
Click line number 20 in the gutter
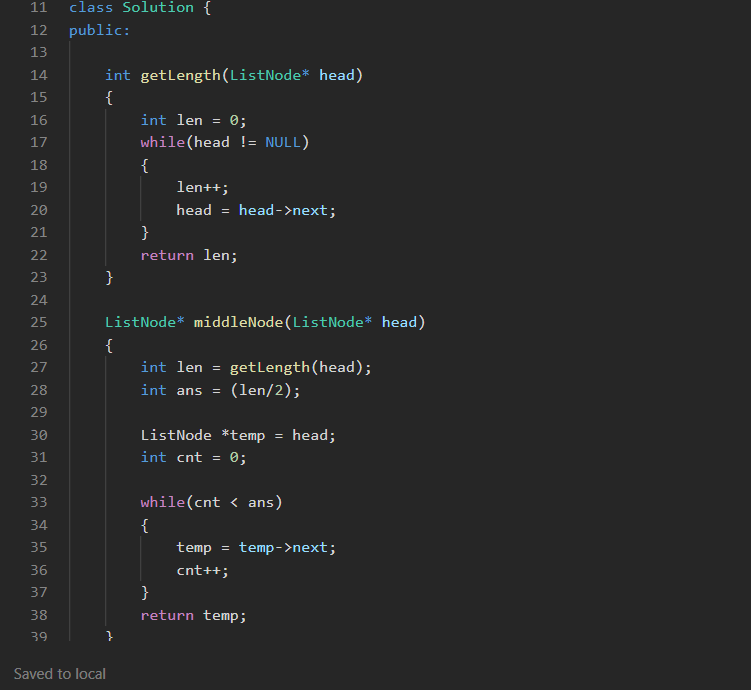(39, 210)
